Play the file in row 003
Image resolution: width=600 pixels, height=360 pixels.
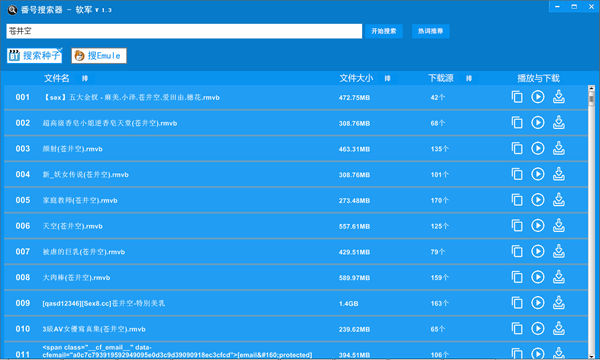click(x=538, y=148)
